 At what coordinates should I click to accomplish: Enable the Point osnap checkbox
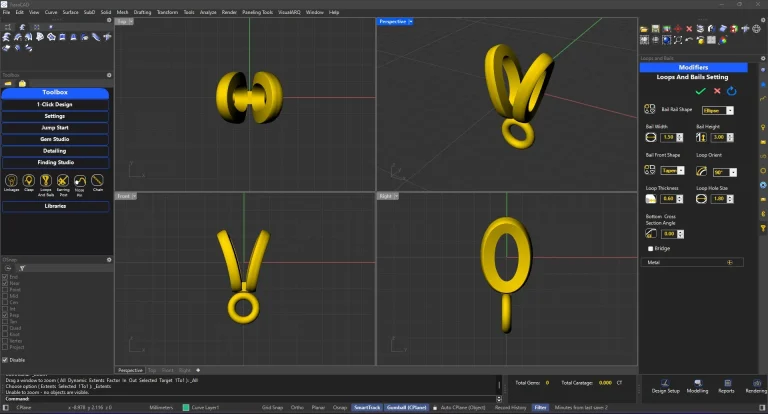coord(5,290)
